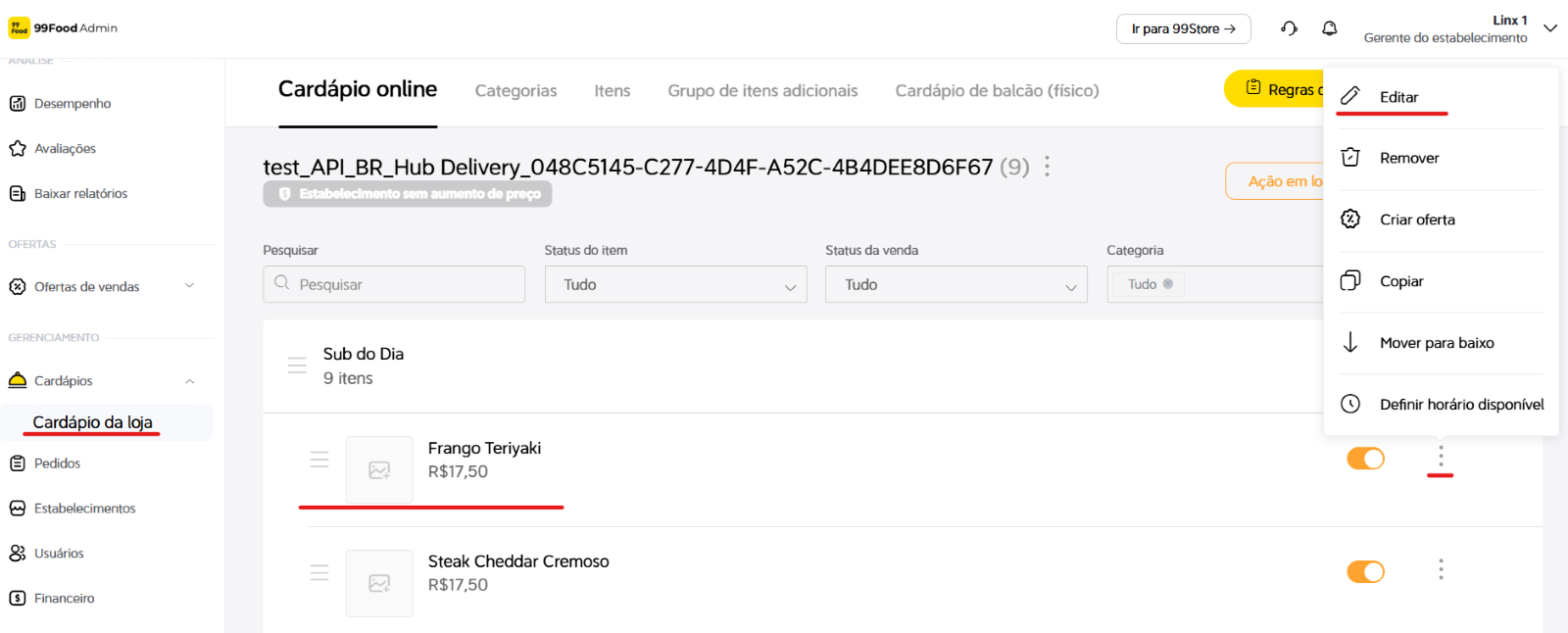This screenshot has width=1568, height=633.
Task: Click the yellow Regras button
Action: click(x=1274, y=89)
